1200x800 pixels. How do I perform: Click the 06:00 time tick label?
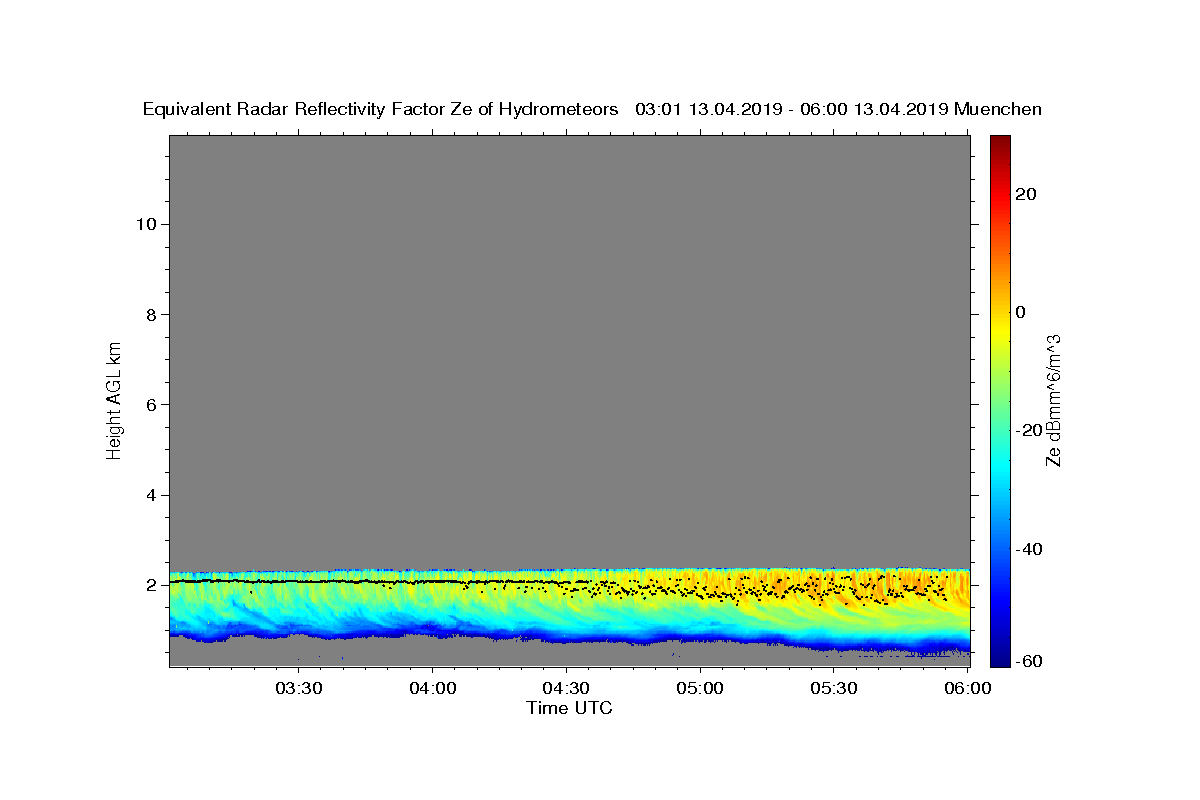[968, 688]
